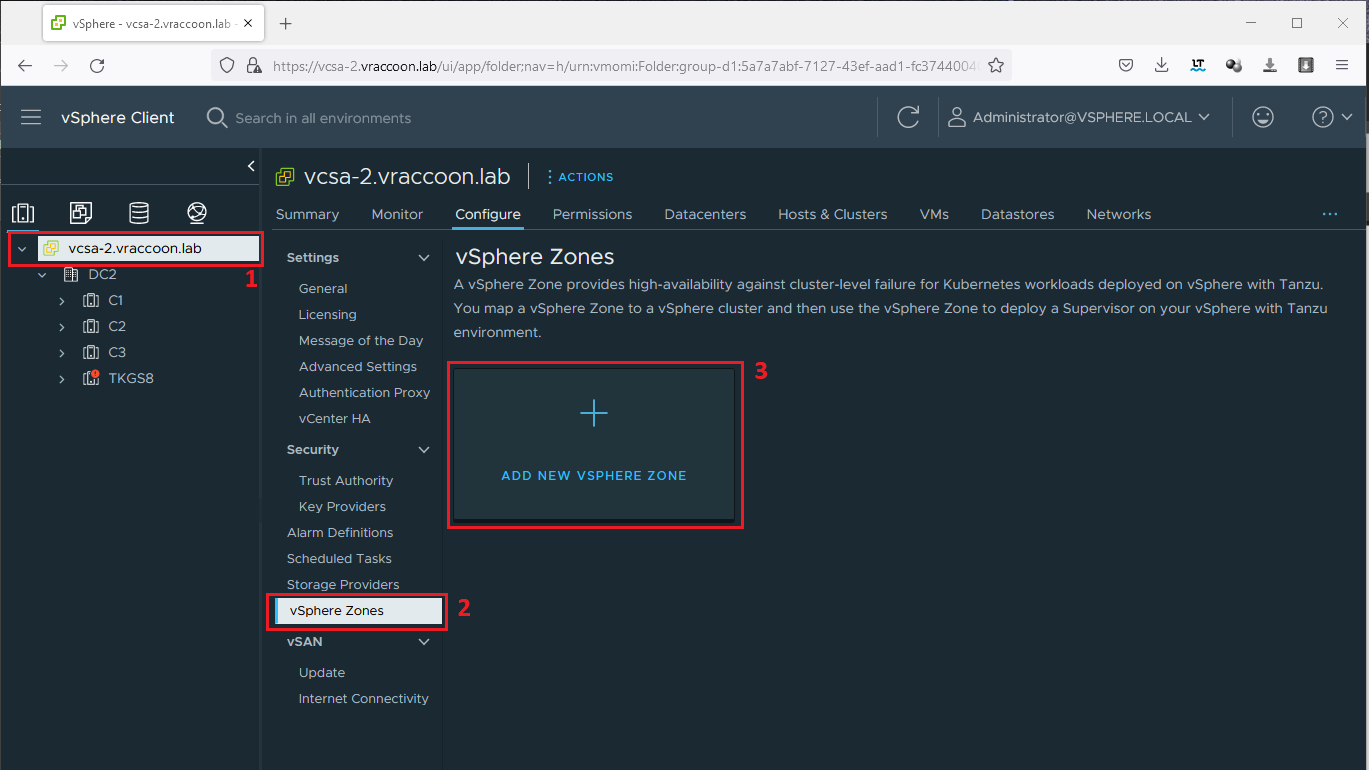The width and height of the screenshot is (1369, 770).
Task: Show more tabs via ellipsis
Action: coord(1329,214)
